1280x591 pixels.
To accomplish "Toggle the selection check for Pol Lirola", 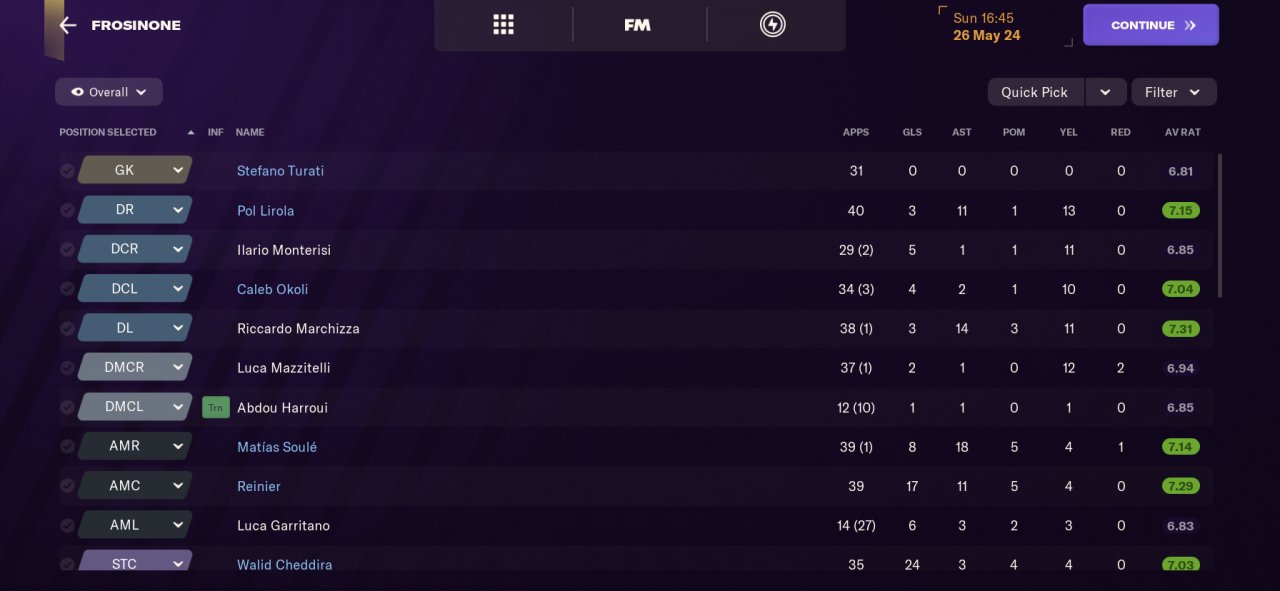I will tap(67, 210).
